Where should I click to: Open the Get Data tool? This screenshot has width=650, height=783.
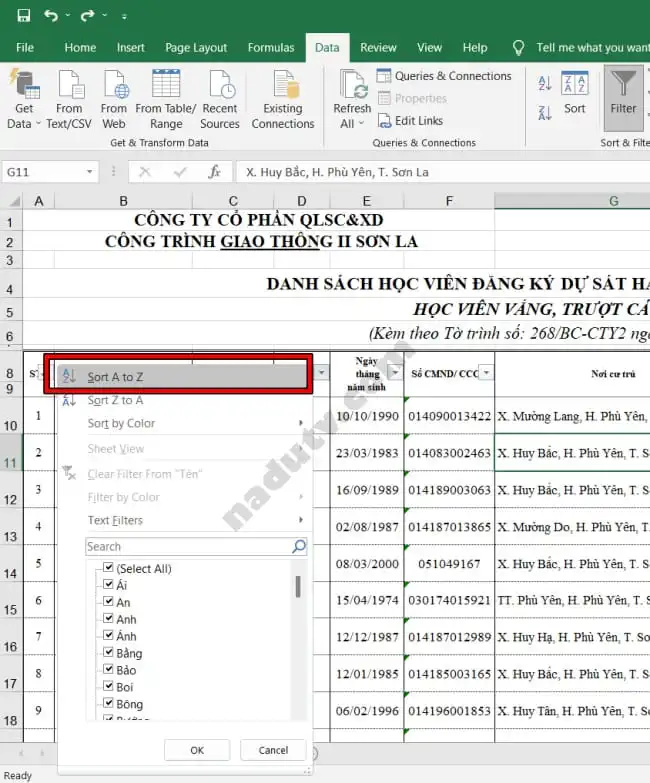[x=23, y=99]
